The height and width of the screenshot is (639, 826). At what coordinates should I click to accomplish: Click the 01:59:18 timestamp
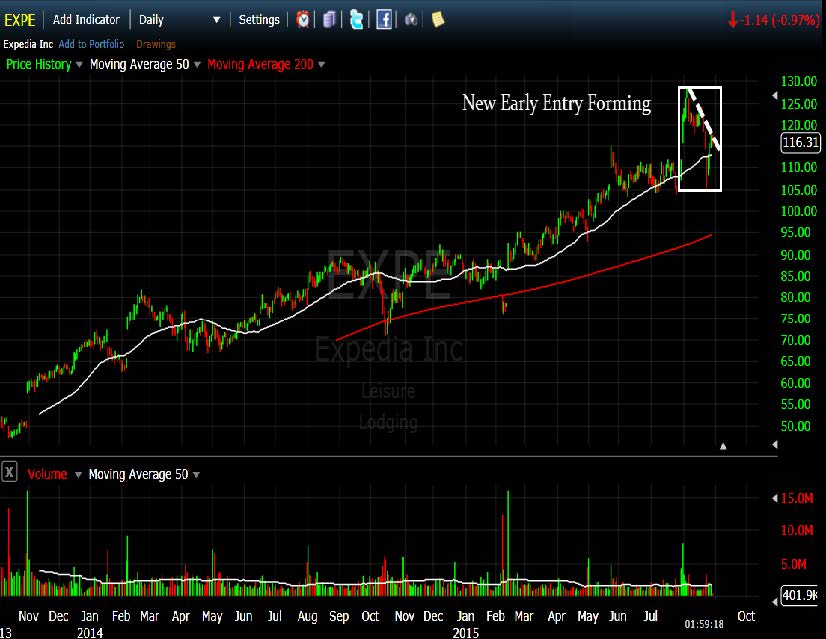(x=704, y=624)
